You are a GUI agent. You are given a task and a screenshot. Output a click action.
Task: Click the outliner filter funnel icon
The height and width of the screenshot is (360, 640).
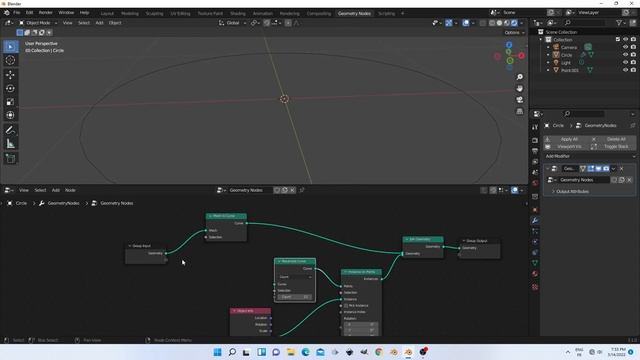point(619,23)
